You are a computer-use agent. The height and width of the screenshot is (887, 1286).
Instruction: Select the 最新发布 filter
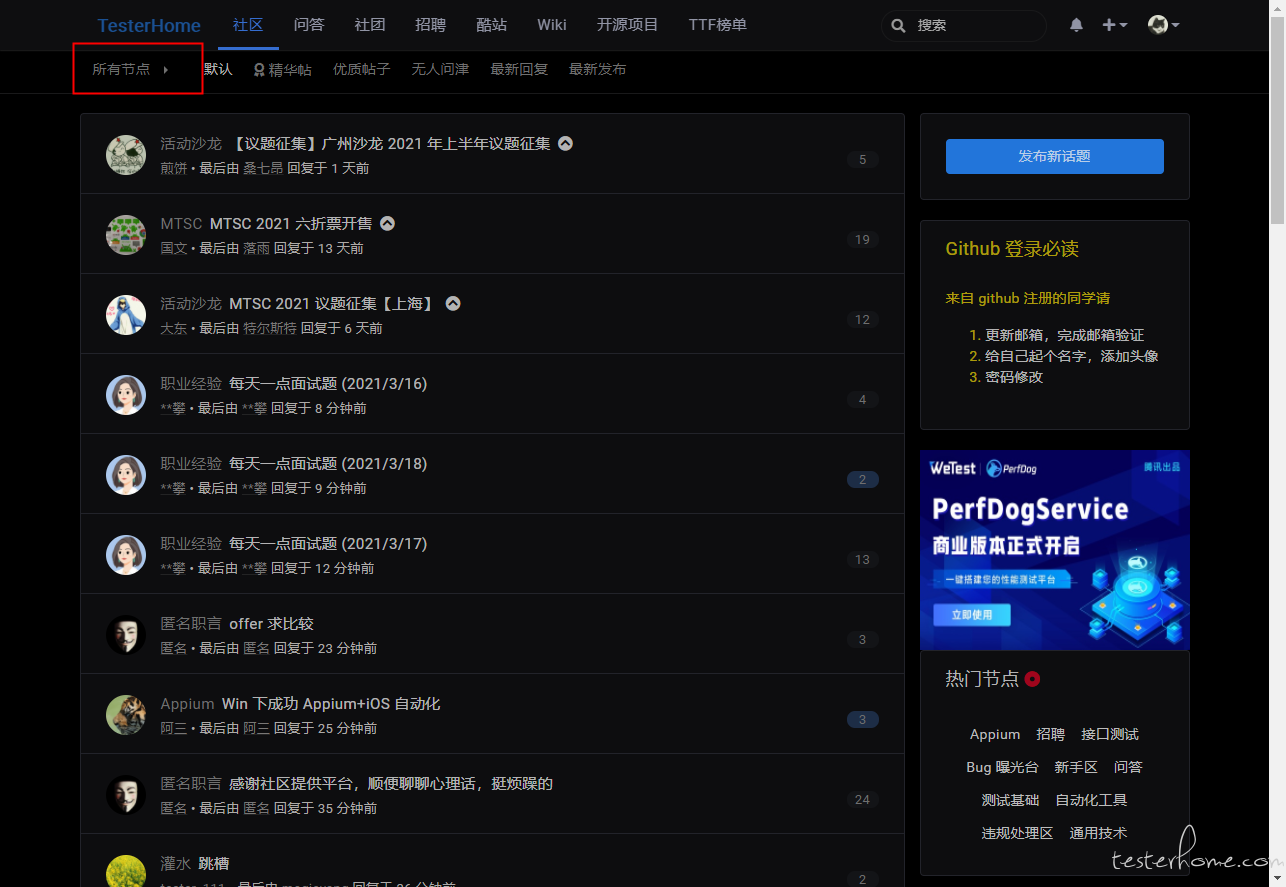598,69
